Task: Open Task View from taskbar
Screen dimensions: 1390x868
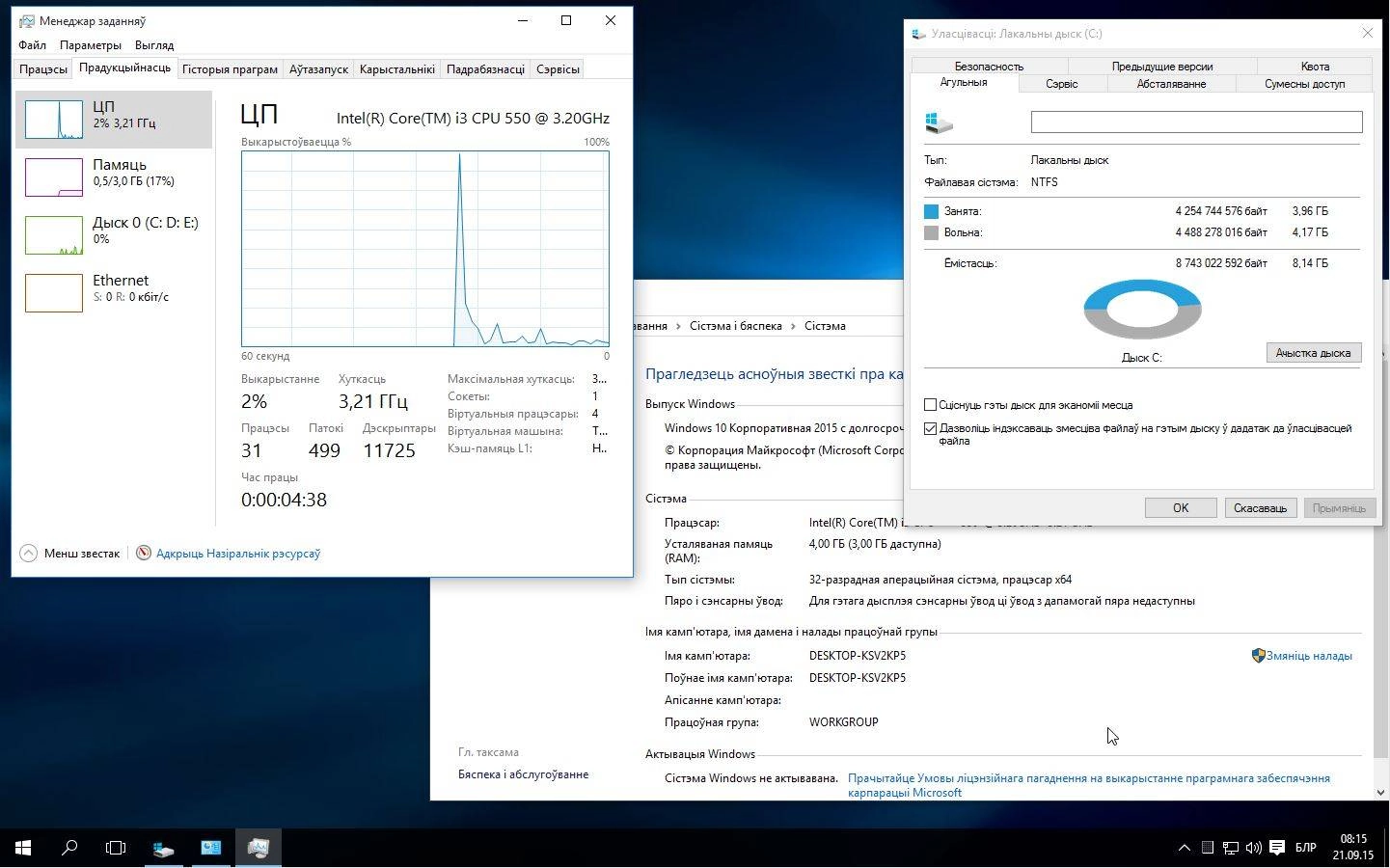Action: [x=116, y=848]
